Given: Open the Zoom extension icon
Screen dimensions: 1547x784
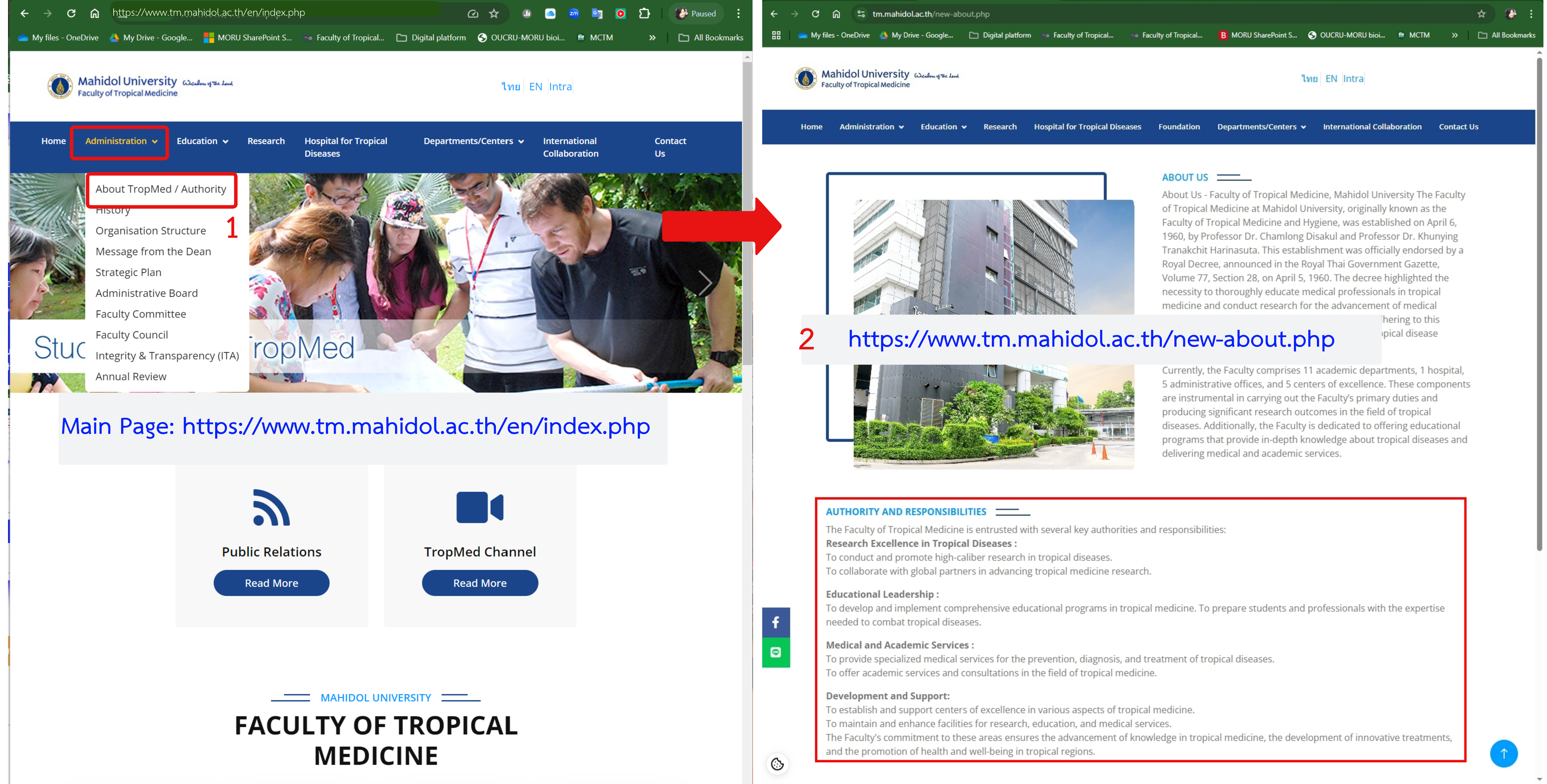Looking at the screenshot, I should click(574, 13).
